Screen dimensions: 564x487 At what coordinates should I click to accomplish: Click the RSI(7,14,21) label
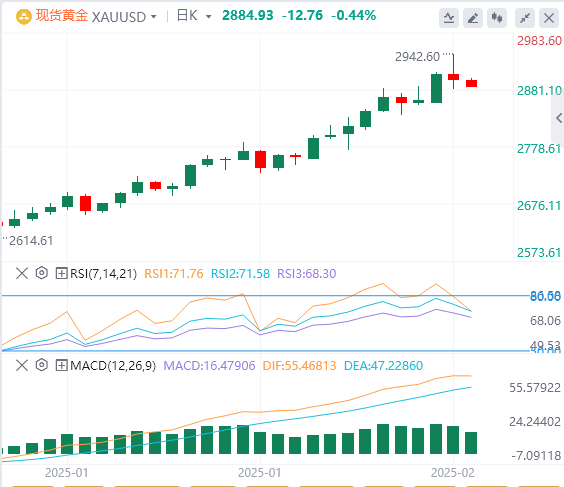point(104,274)
